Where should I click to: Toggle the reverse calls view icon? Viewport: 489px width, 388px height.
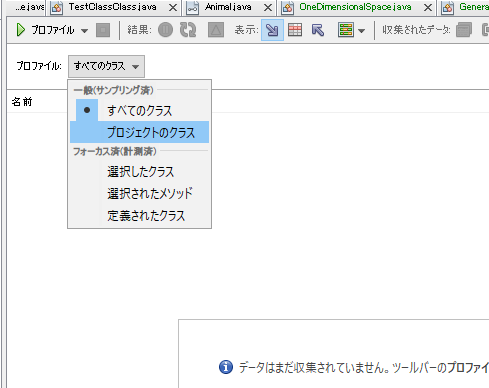[x=318, y=30]
